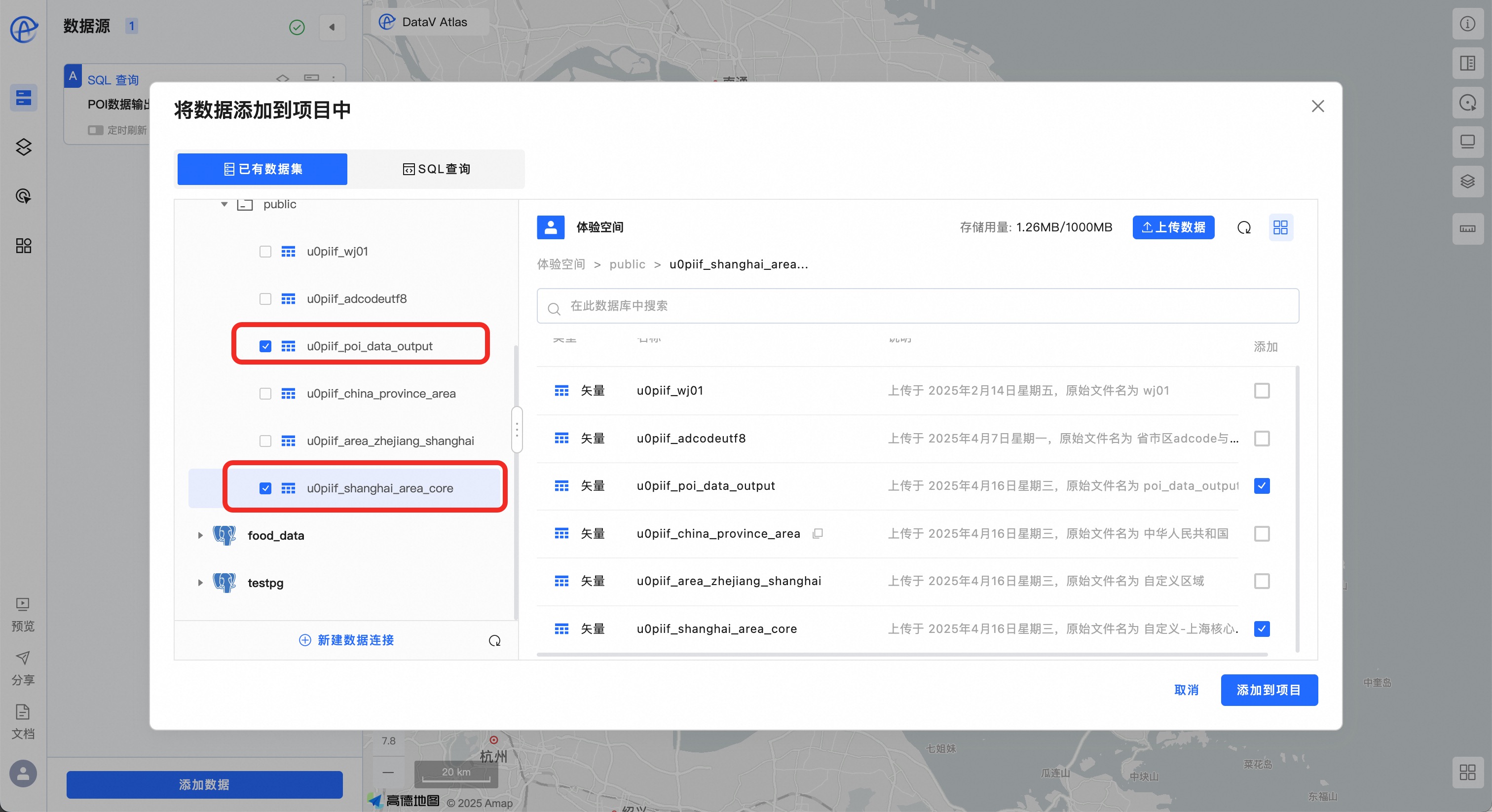Check u0piif_wj01 in the tree list
This screenshot has height=812, width=1492.
pyautogui.click(x=265, y=252)
